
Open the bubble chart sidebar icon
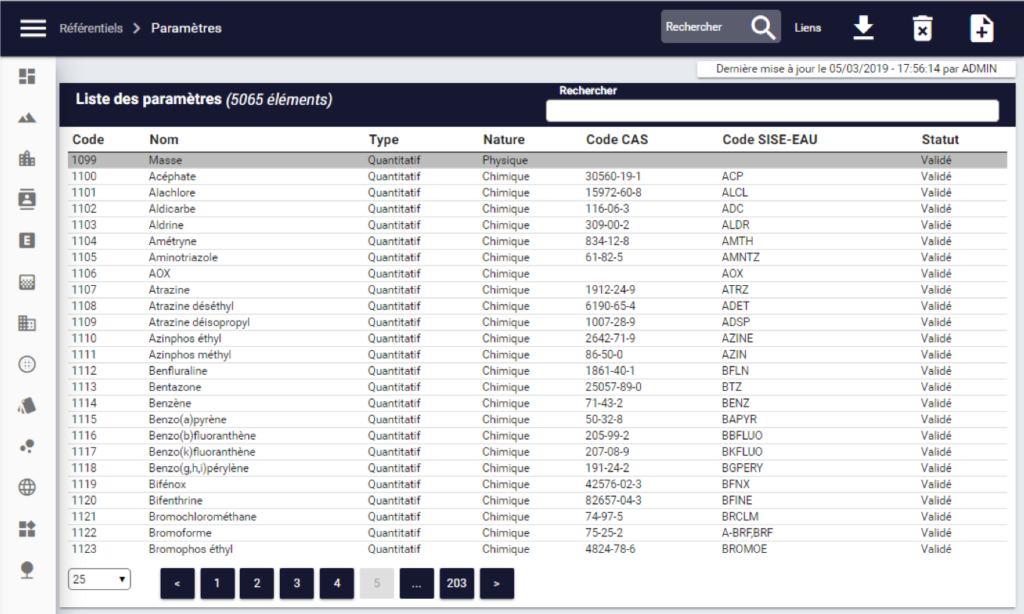[27, 446]
